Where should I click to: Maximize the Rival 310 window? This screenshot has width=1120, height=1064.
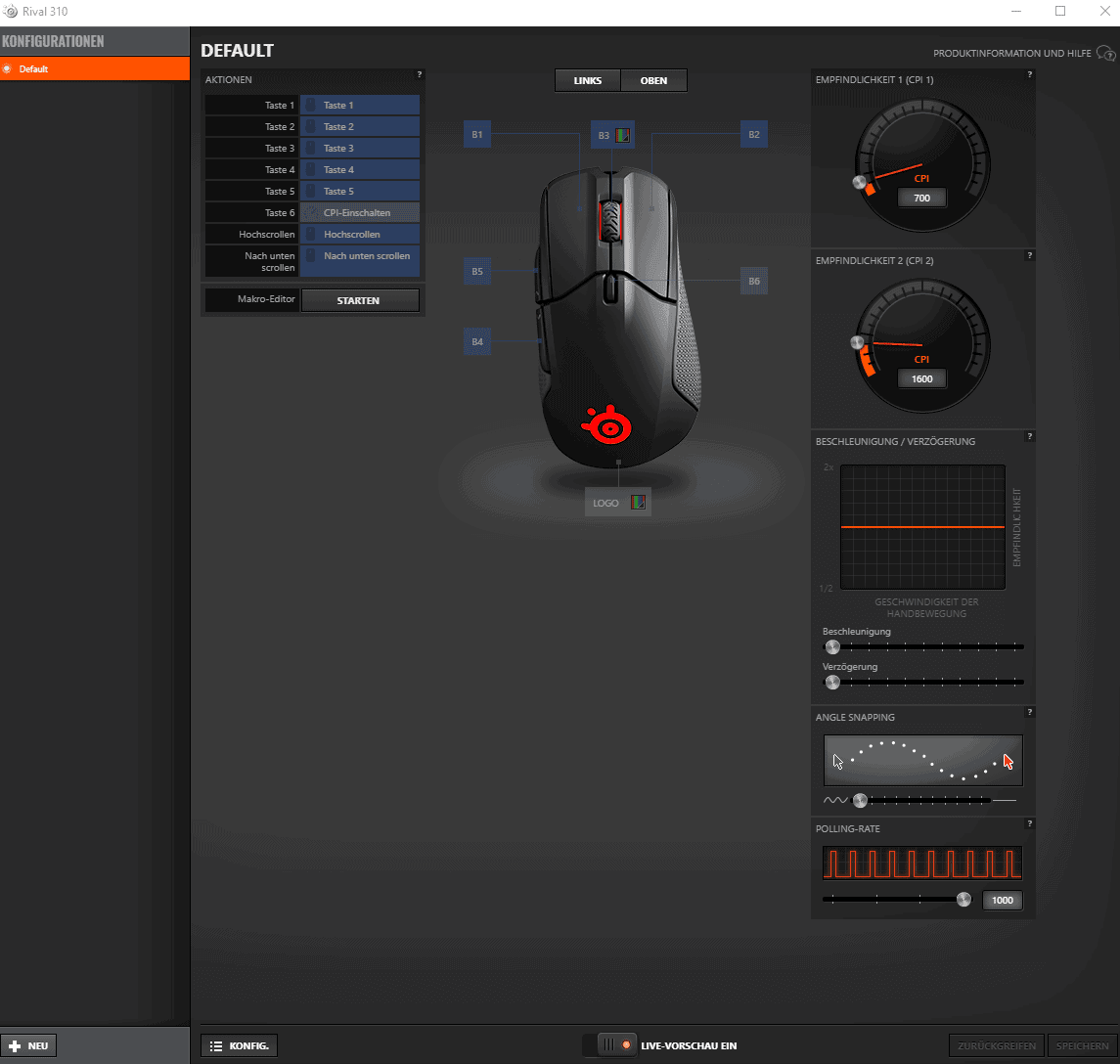[x=1060, y=12]
